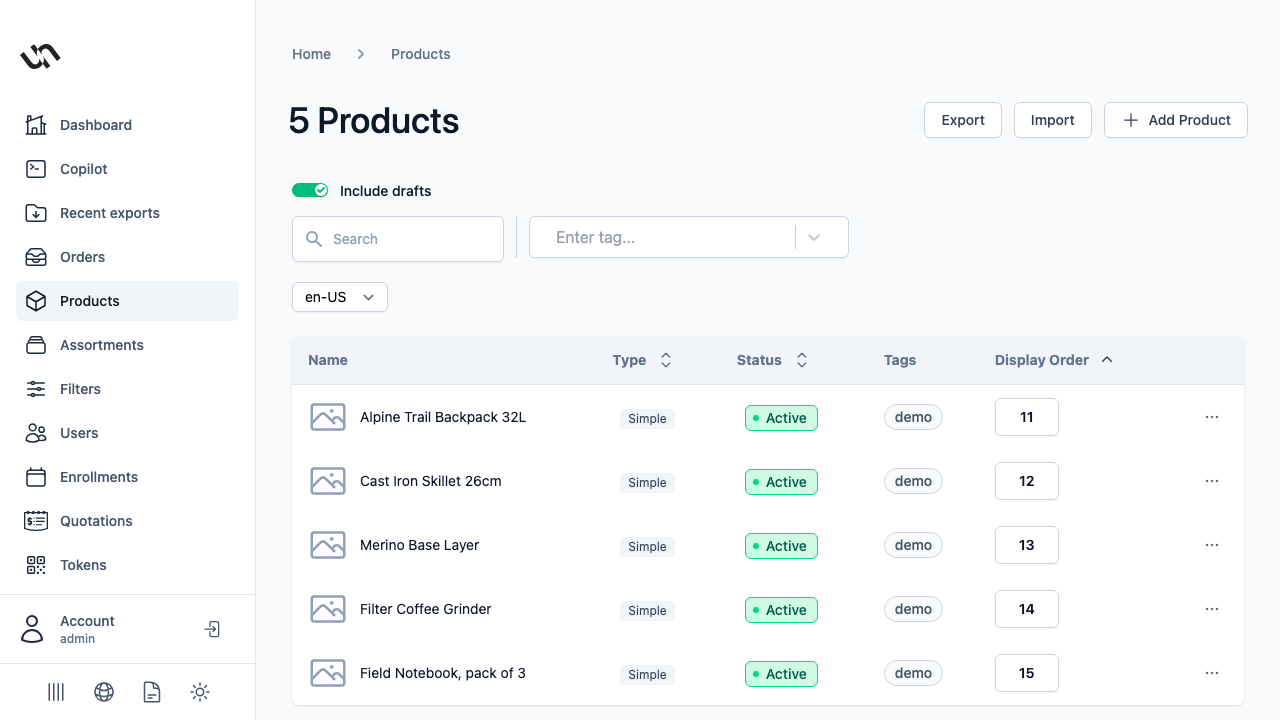The width and height of the screenshot is (1280, 720).
Task: Go to Home breadcrumb link
Action: pyautogui.click(x=311, y=54)
